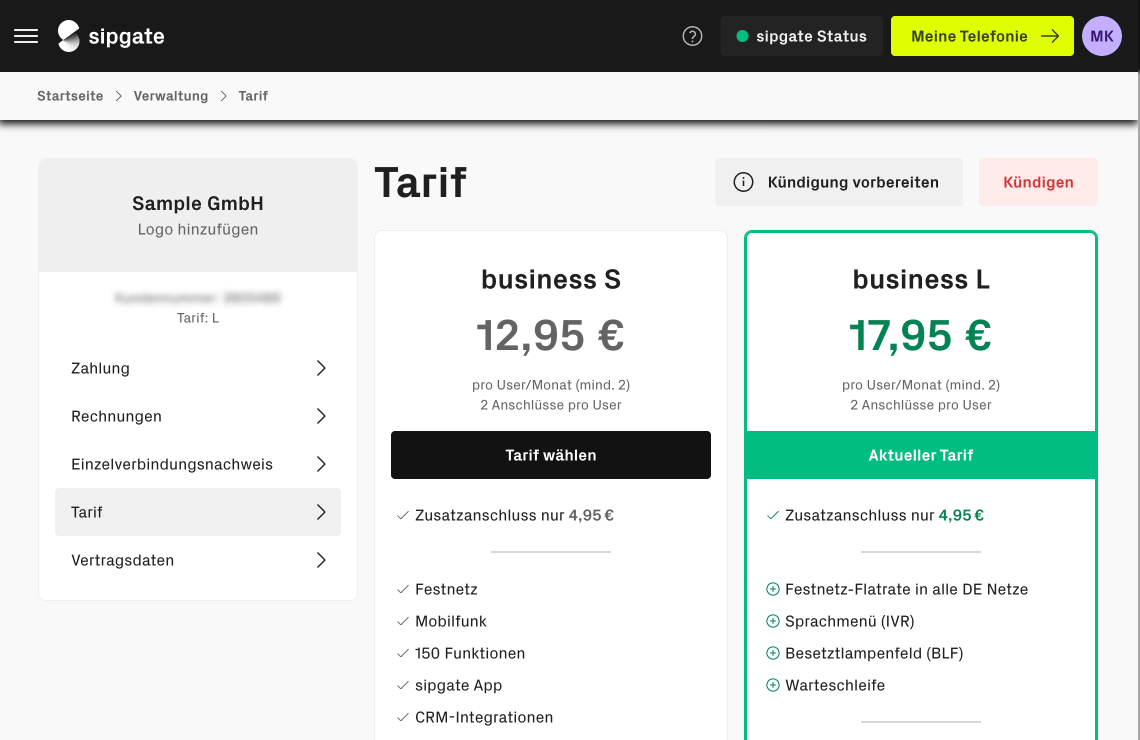Click the plus icon beside Sprachmenü (IVR)

772,621
